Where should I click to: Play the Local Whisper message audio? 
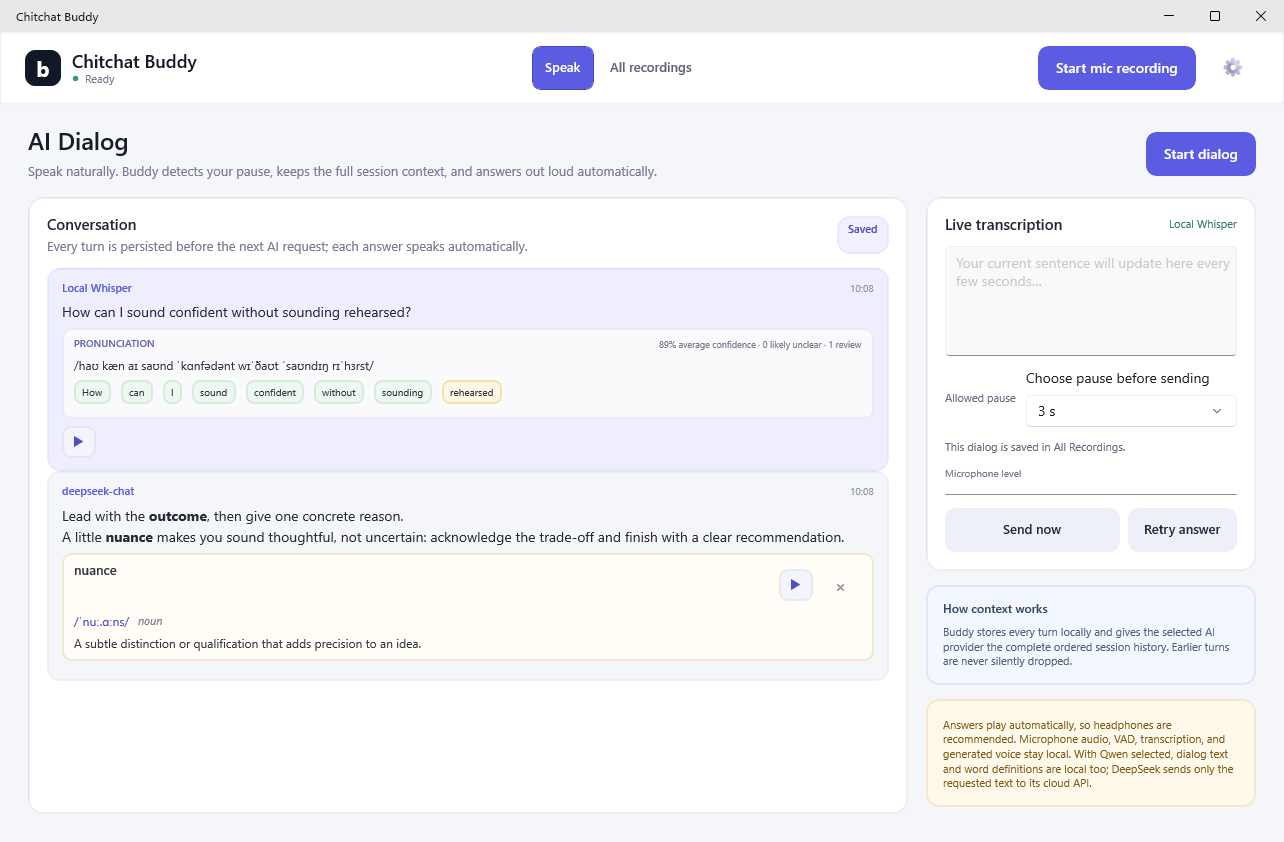[x=79, y=441]
